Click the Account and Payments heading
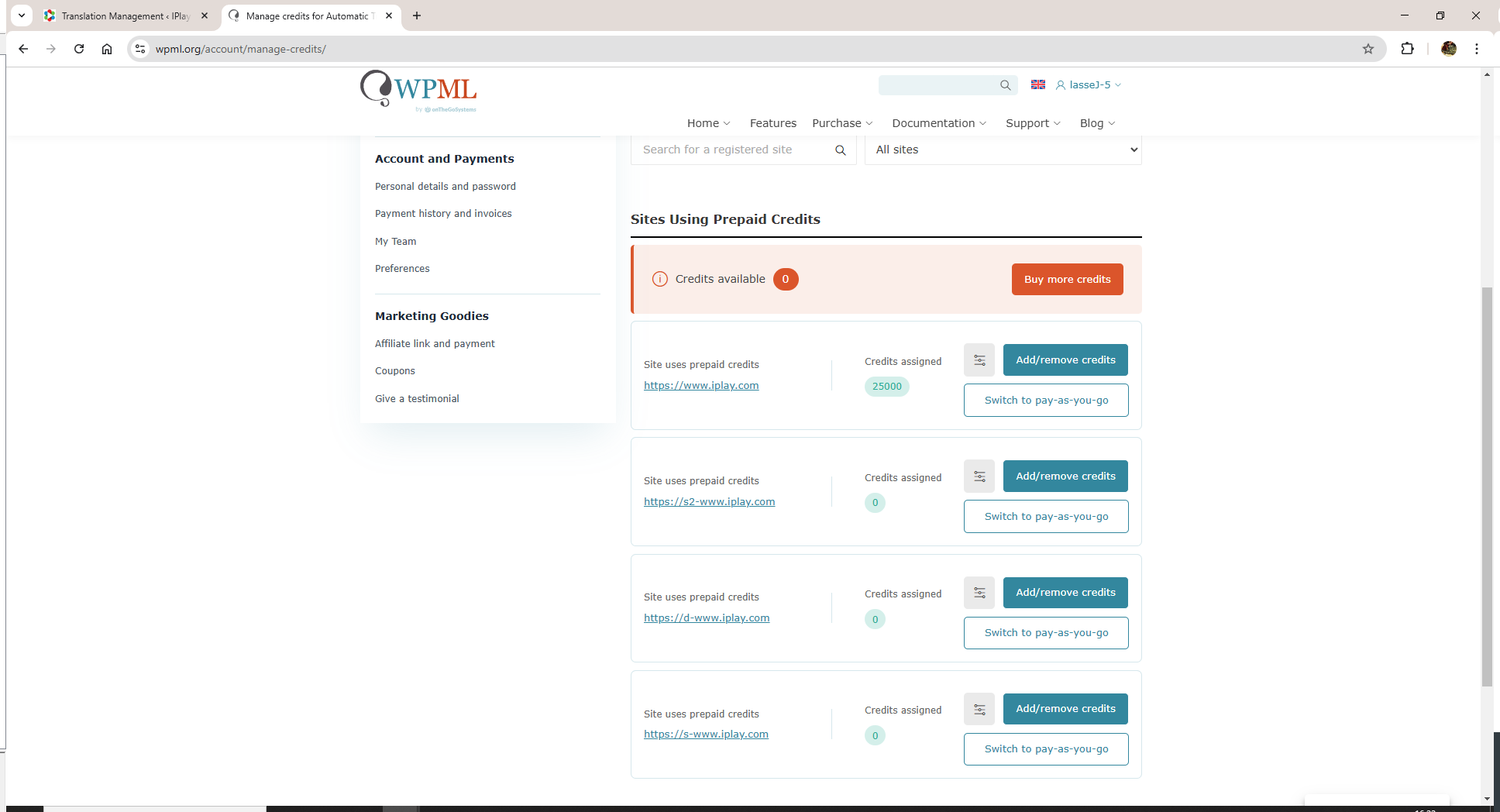The image size is (1500, 812). 445,159
